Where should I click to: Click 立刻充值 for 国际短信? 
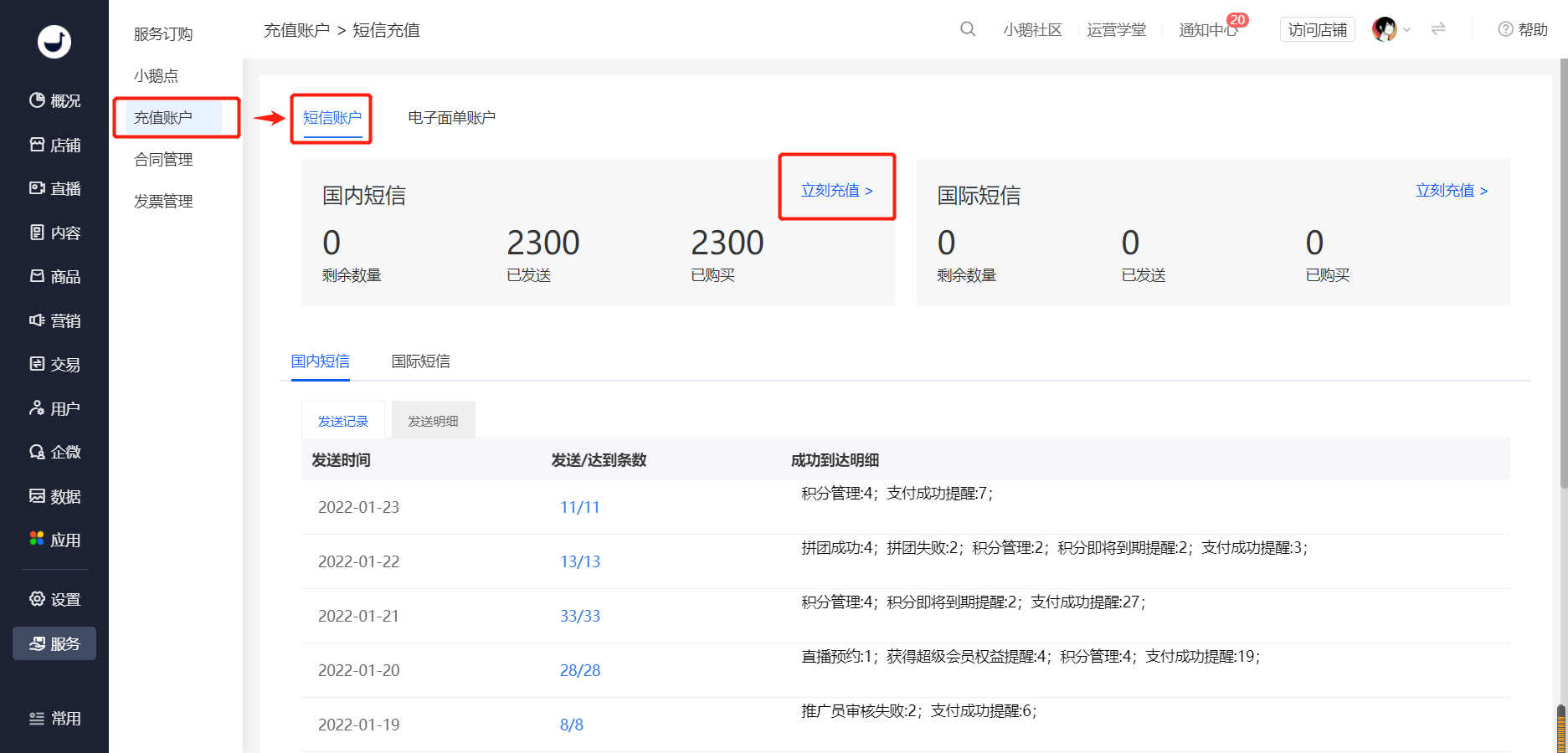click(x=1452, y=190)
